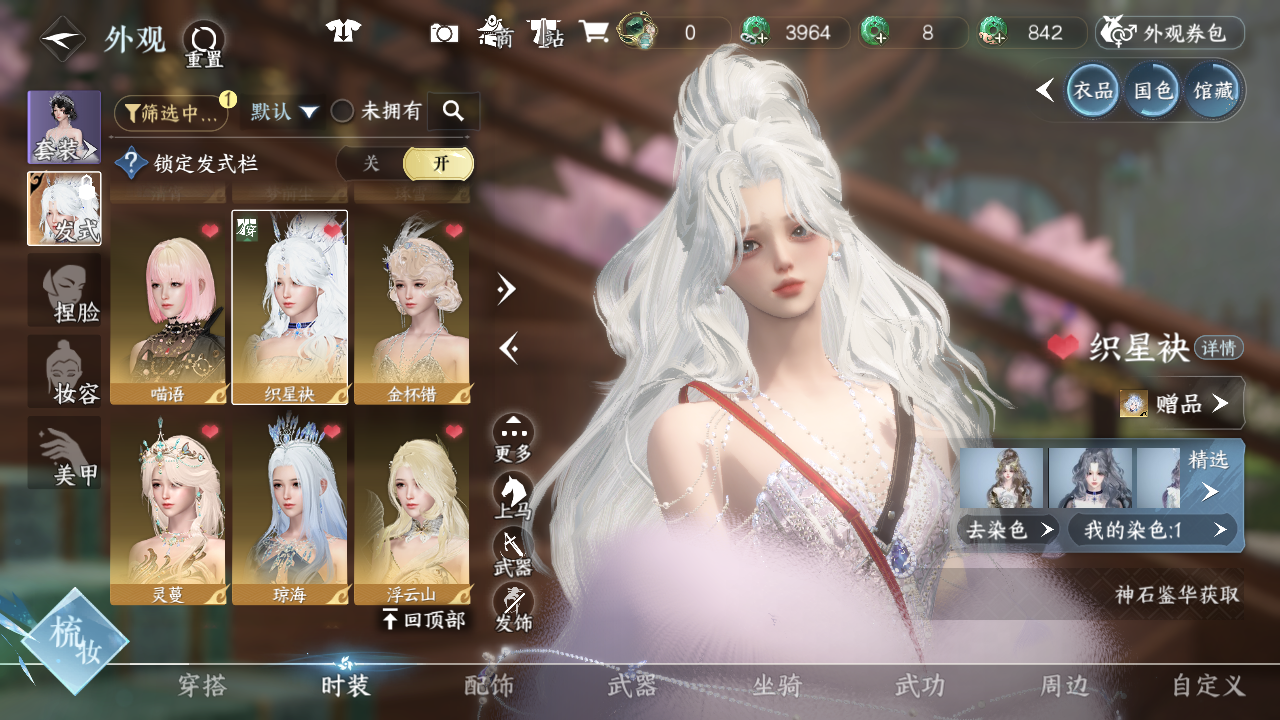
Task: Select the 琼海 hairstyle thumbnail
Action: click(290, 505)
